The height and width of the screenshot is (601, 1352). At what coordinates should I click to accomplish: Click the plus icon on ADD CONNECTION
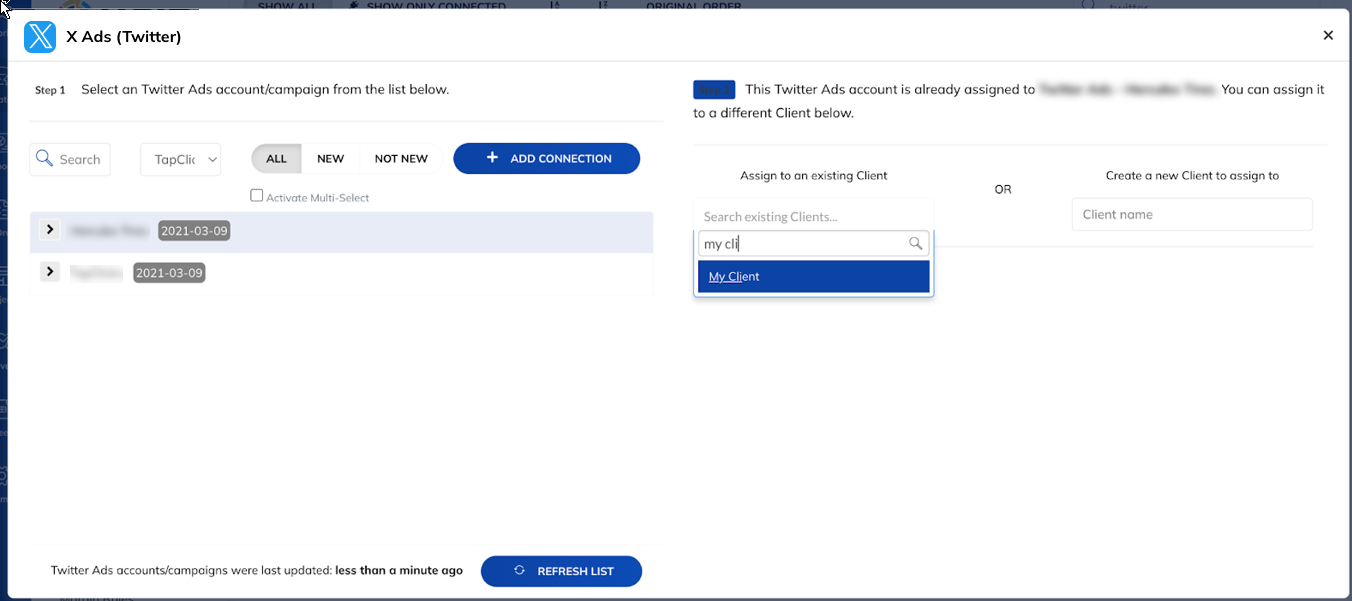tap(492, 158)
